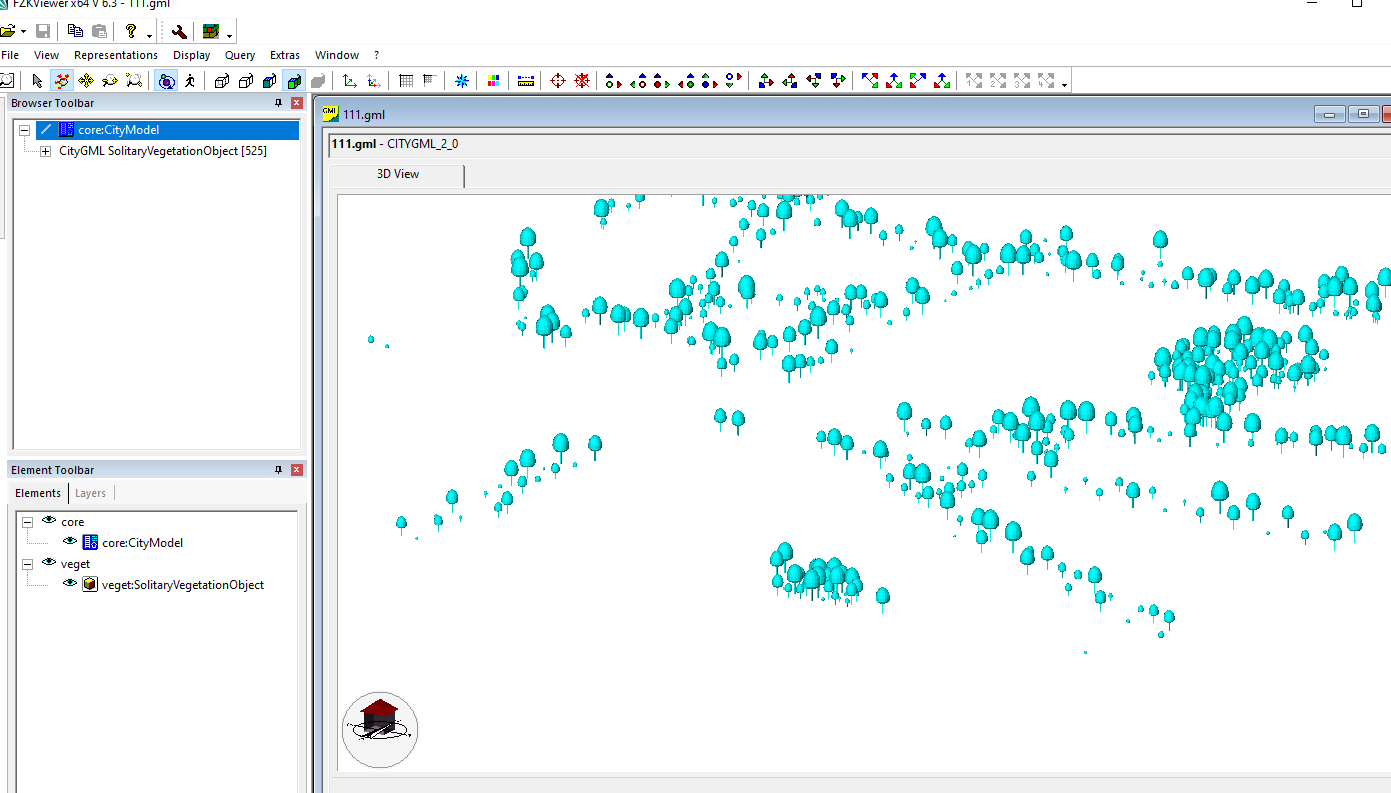Image resolution: width=1391 pixels, height=793 pixels.
Task: Select veget:SolitaryVegetationObject element row
Action: coord(183,585)
